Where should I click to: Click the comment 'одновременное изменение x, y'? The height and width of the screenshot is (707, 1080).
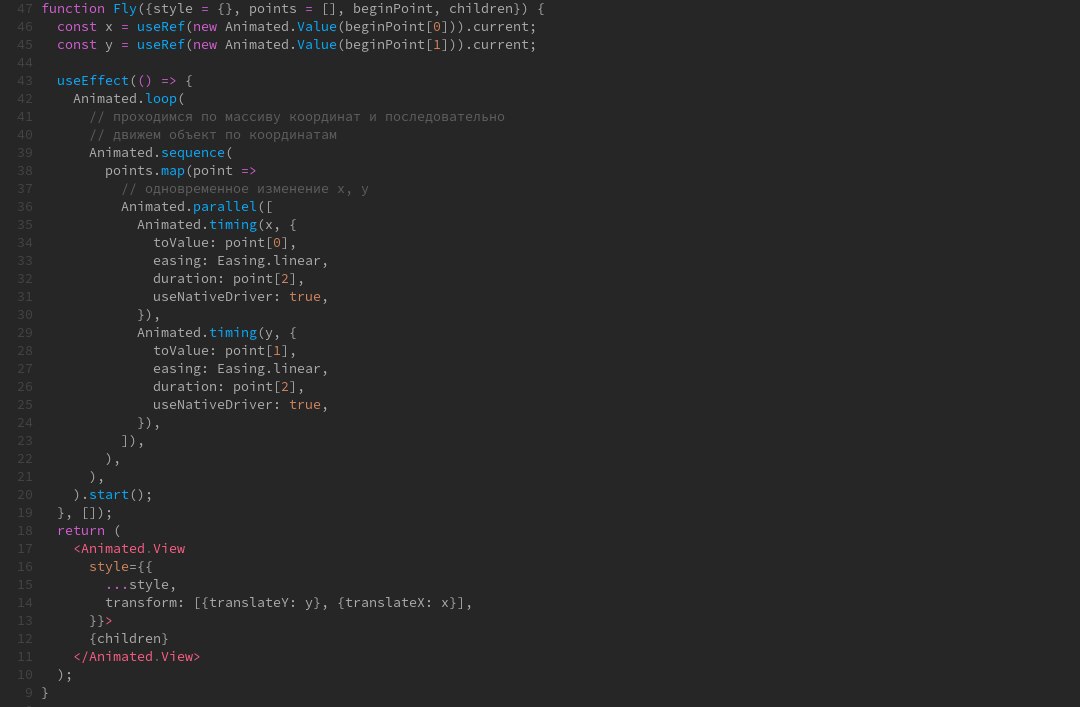pos(245,189)
